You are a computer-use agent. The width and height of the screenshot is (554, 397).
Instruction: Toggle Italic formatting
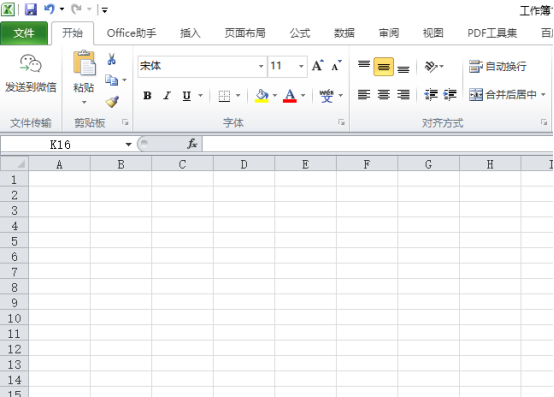point(167,95)
